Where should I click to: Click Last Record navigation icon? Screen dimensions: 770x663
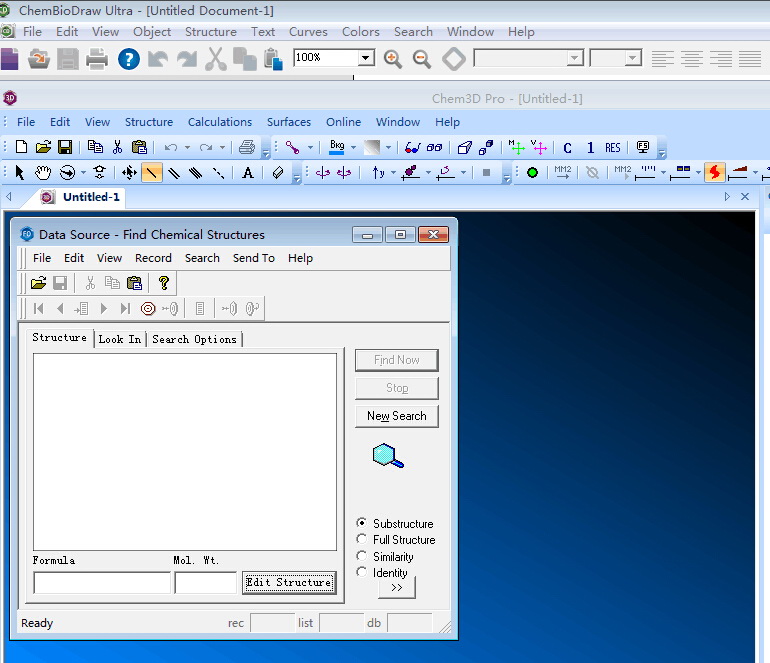[125, 308]
